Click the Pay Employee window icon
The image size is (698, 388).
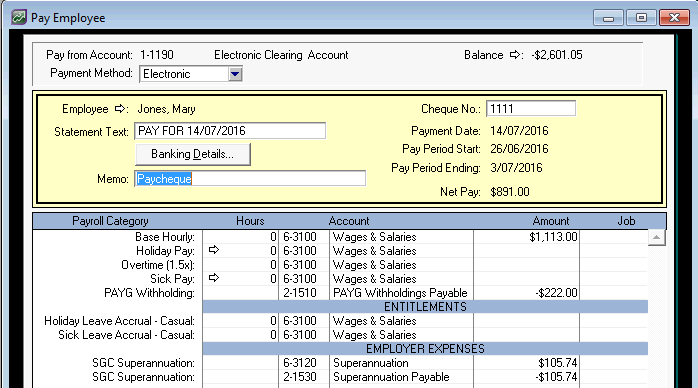pos(19,17)
